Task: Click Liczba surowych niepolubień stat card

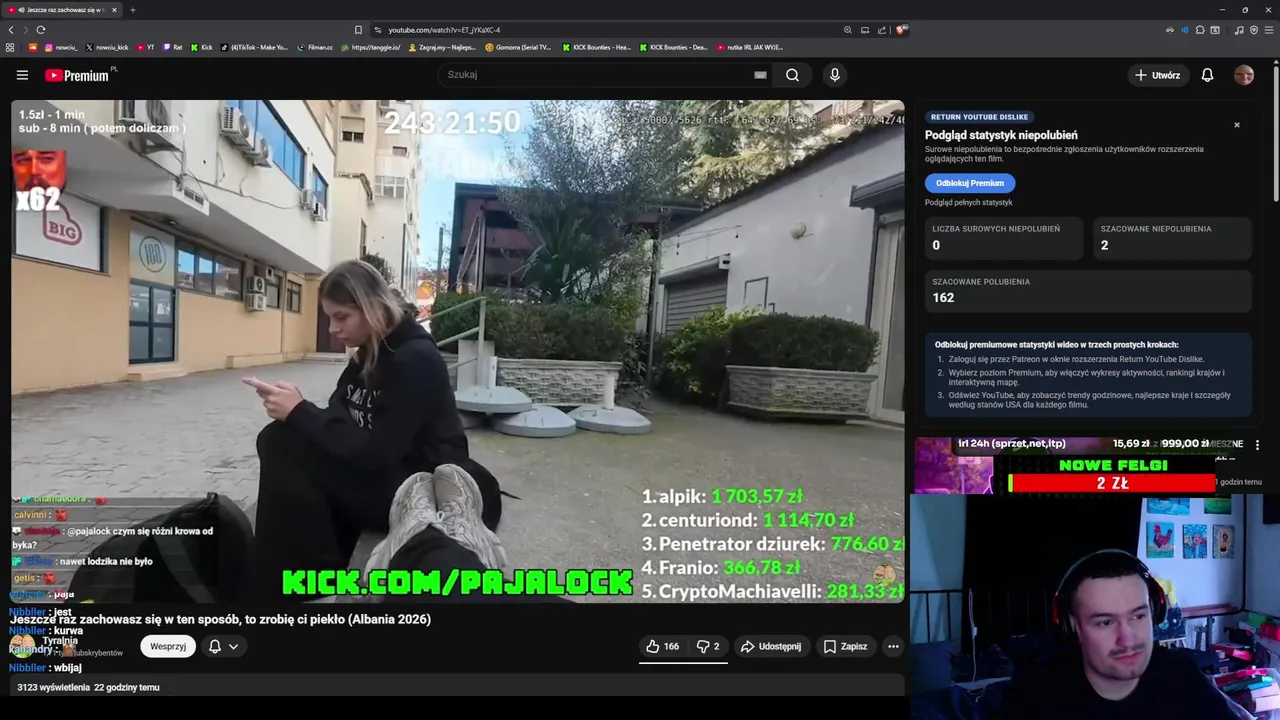Action: tap(1003, 238)
